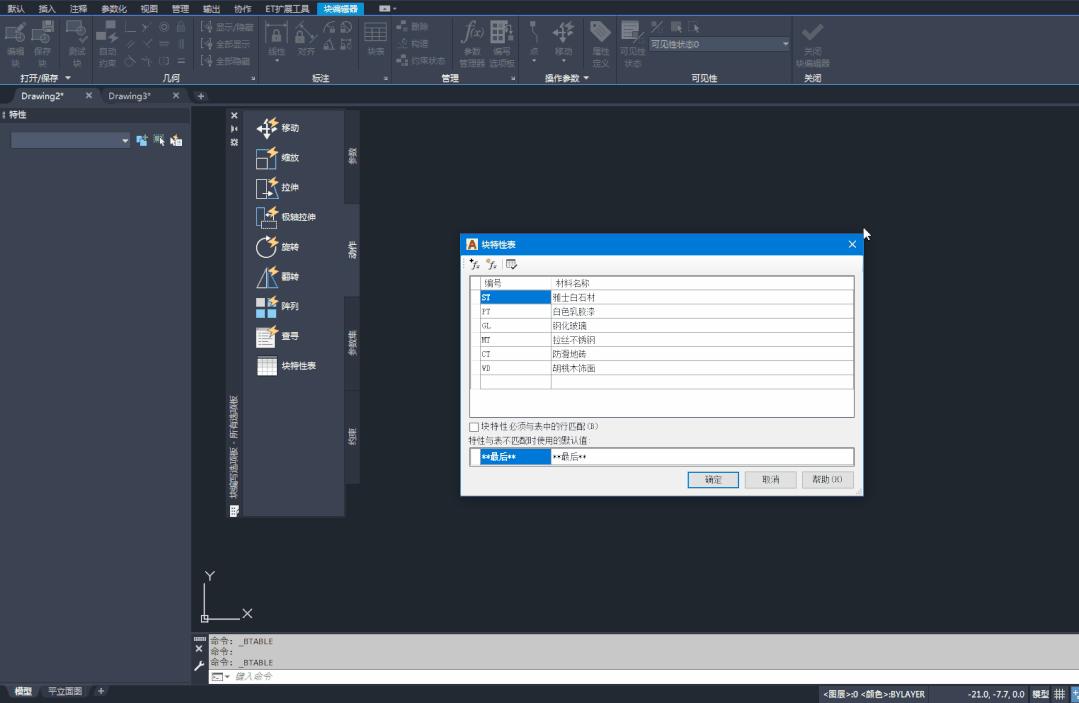This screenshot has height=703, width=1079.
Task: Enable 块特性必须与表中的行匹配 checkbox
Action: coord(475,427)
